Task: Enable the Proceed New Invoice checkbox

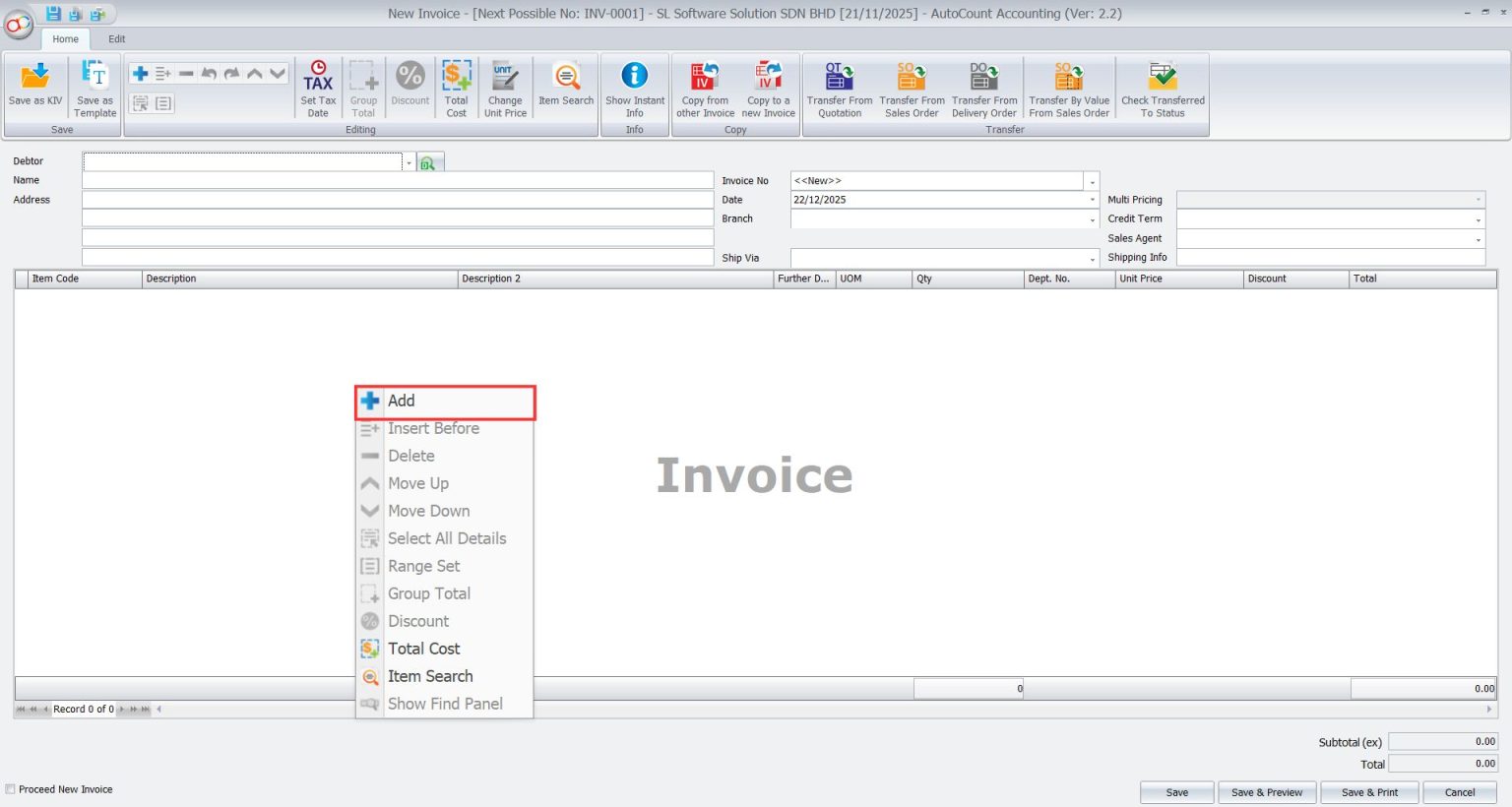Action: pyautogui.click(x=10, y=789)
